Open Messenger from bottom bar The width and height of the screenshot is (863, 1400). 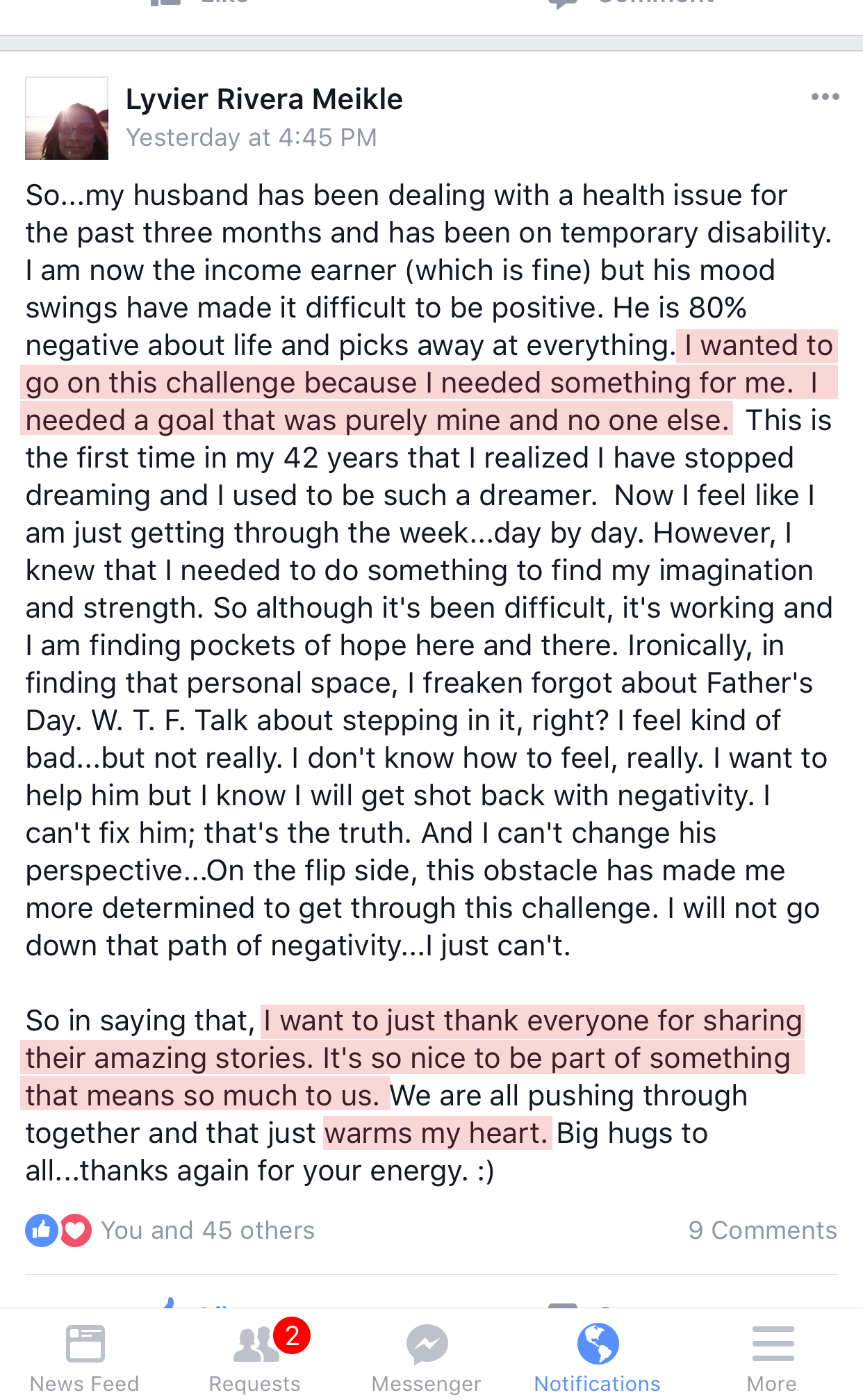[426, 1344]
